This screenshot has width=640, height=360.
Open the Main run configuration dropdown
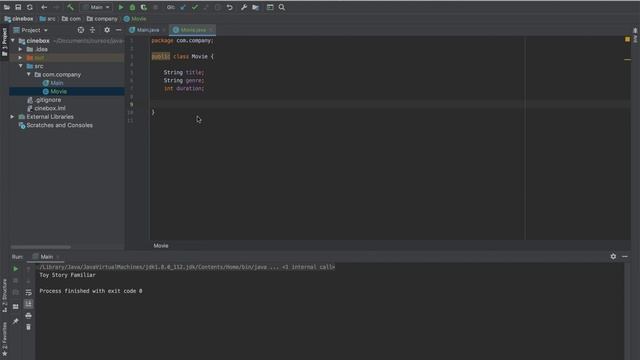96,7
